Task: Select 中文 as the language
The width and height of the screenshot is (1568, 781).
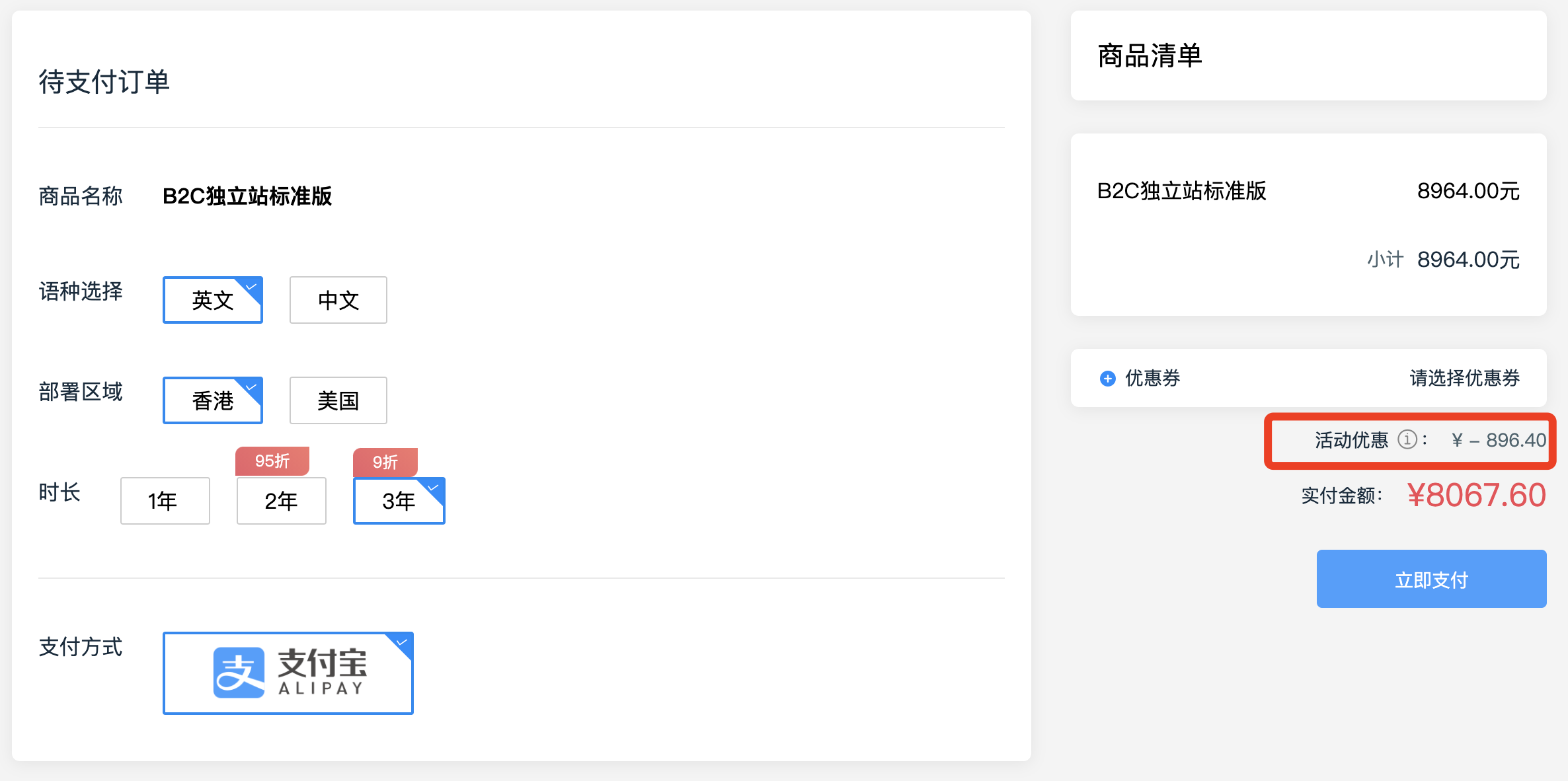Action: point(338,300)
